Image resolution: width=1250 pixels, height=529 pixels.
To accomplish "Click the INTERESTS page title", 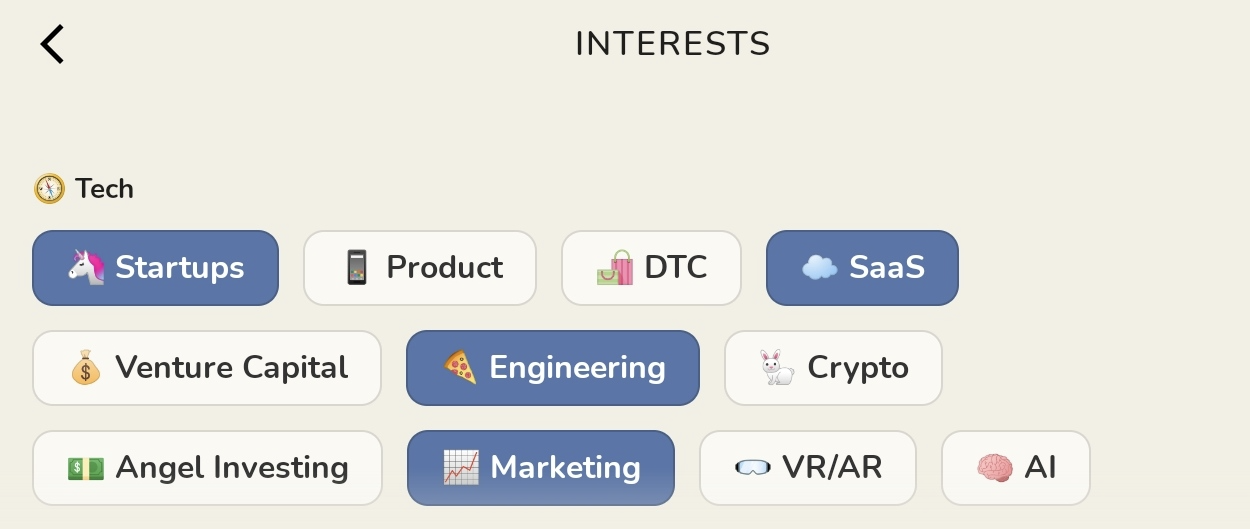I will tap(672, 44).
